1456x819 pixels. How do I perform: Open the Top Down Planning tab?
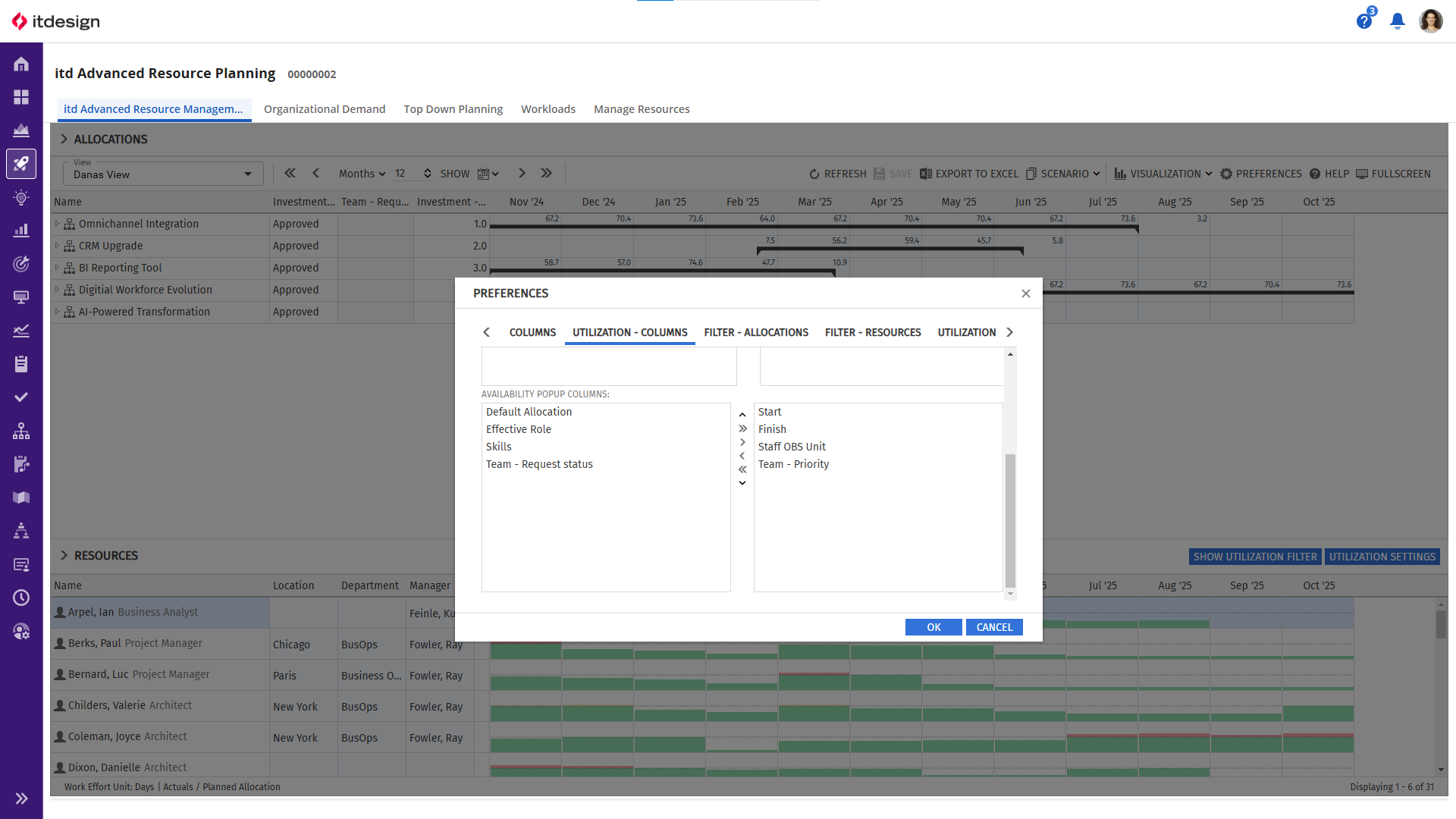(453, 109)
